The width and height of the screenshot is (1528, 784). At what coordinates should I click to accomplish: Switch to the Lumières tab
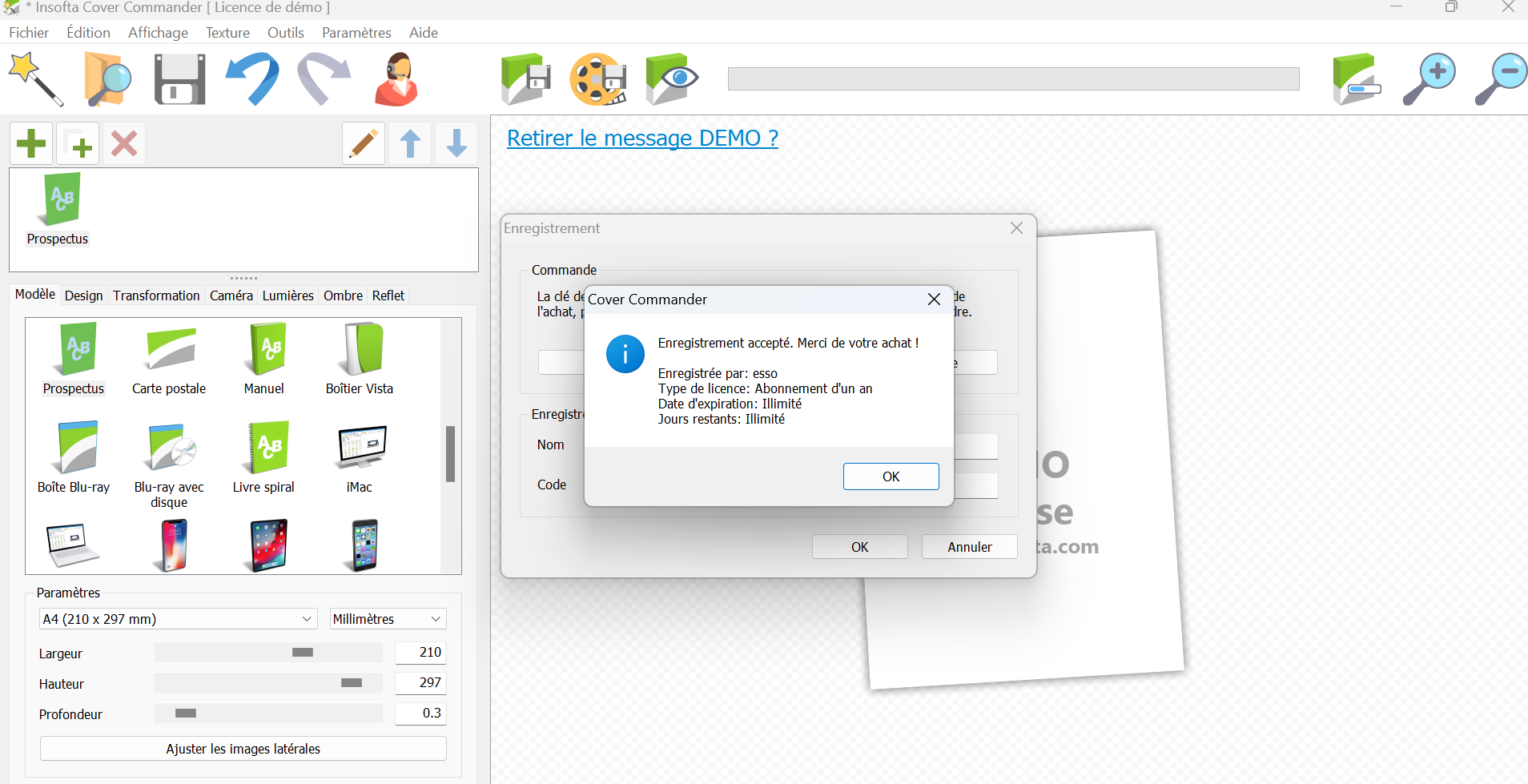pyautogui.click(x=288, y=296)
